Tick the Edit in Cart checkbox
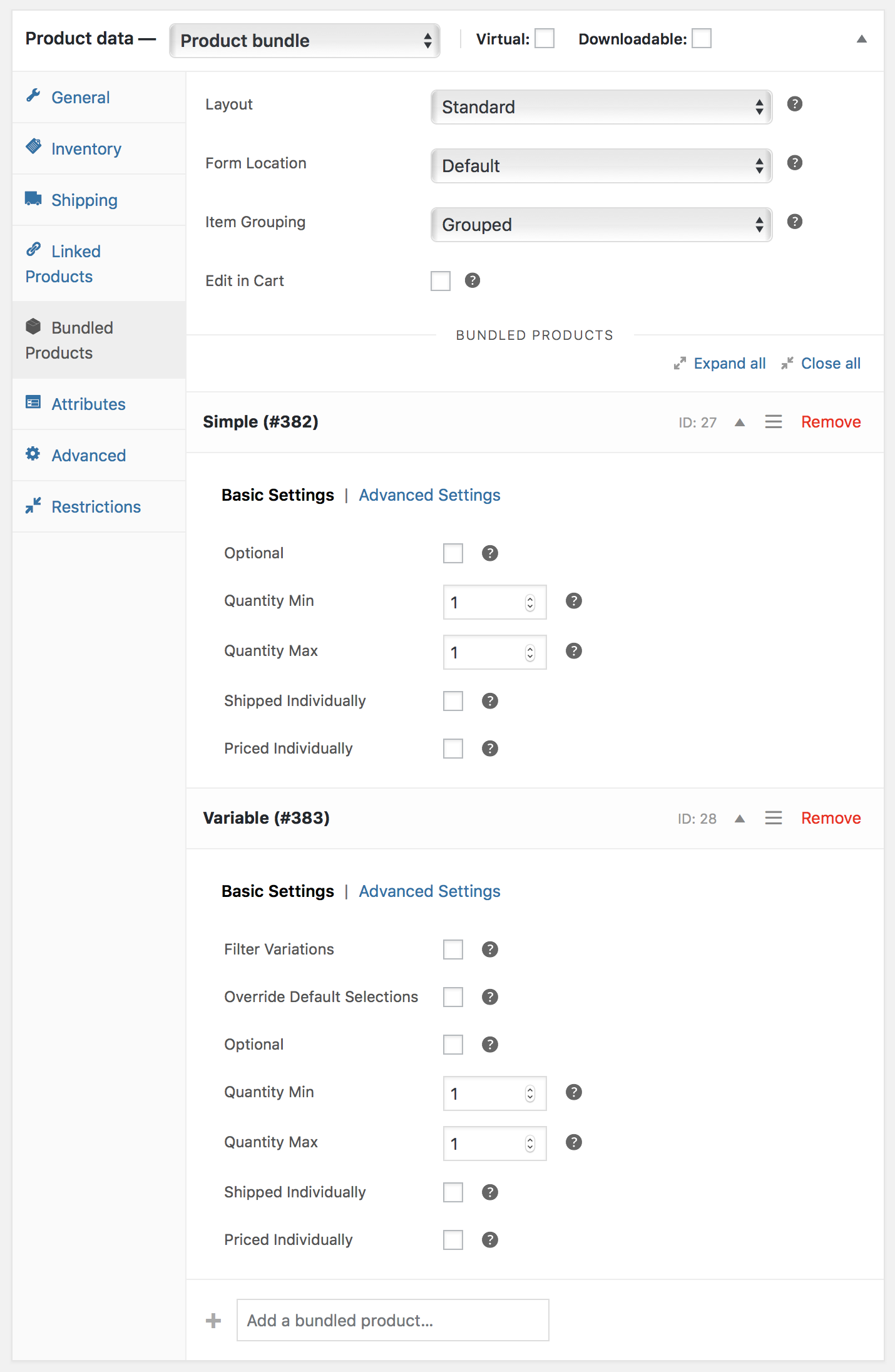The image size is (895, 1372). [x=441, y=281]
